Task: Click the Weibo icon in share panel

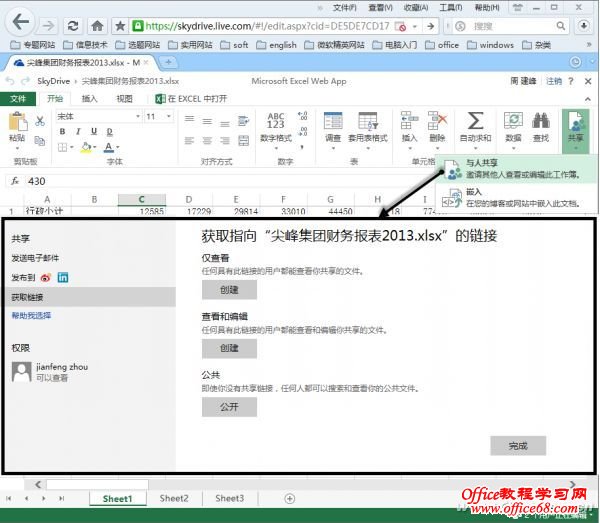Action: [x=46, y=277]
